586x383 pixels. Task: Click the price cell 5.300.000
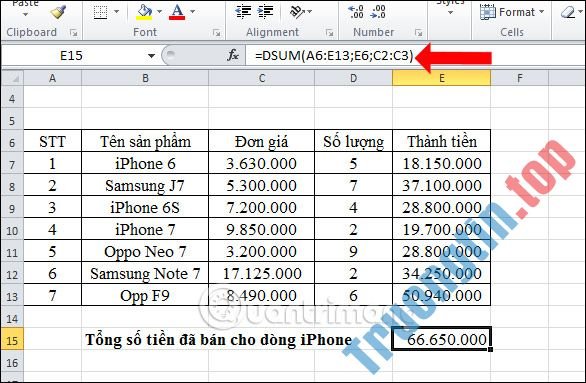point(262,185)
